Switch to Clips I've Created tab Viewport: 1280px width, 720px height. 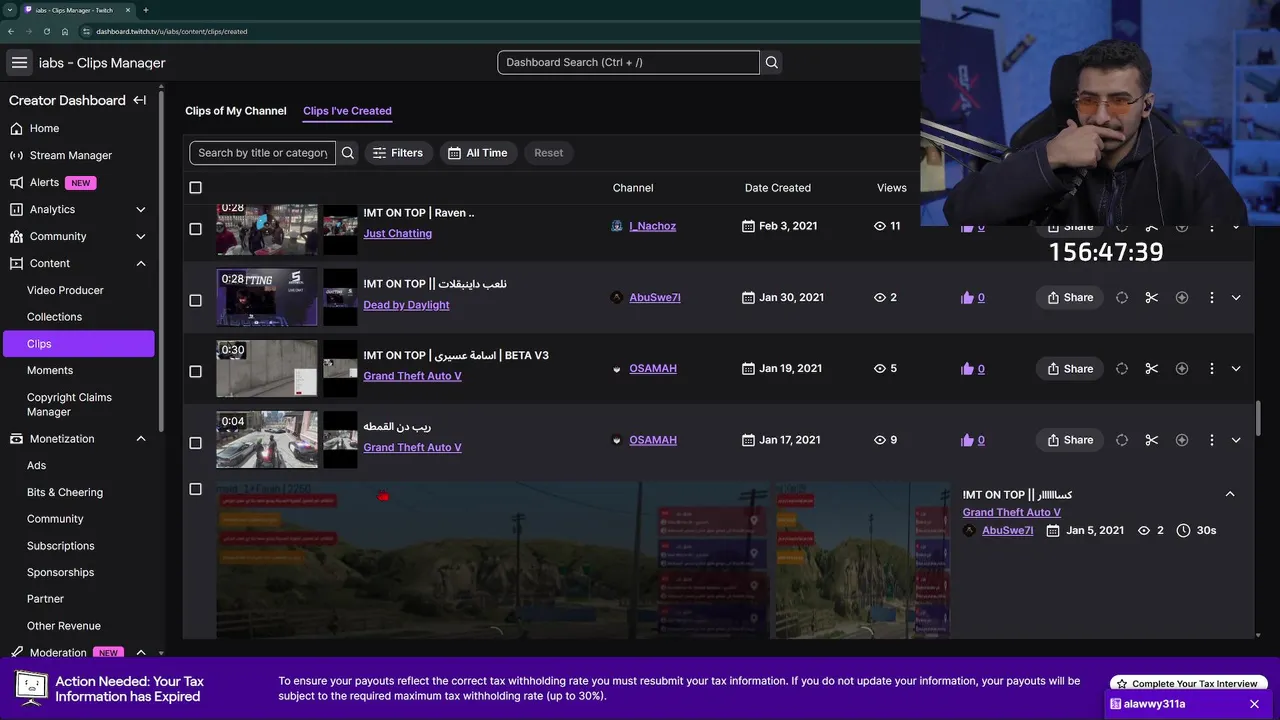point(347,111)
